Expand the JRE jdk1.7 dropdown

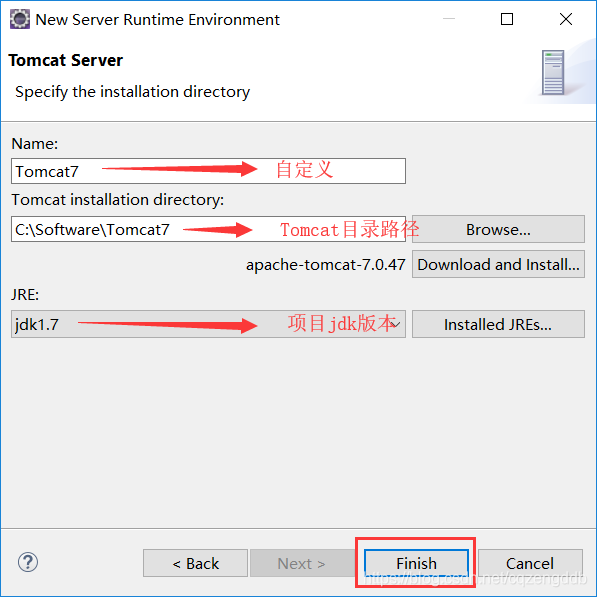[208, 324]
